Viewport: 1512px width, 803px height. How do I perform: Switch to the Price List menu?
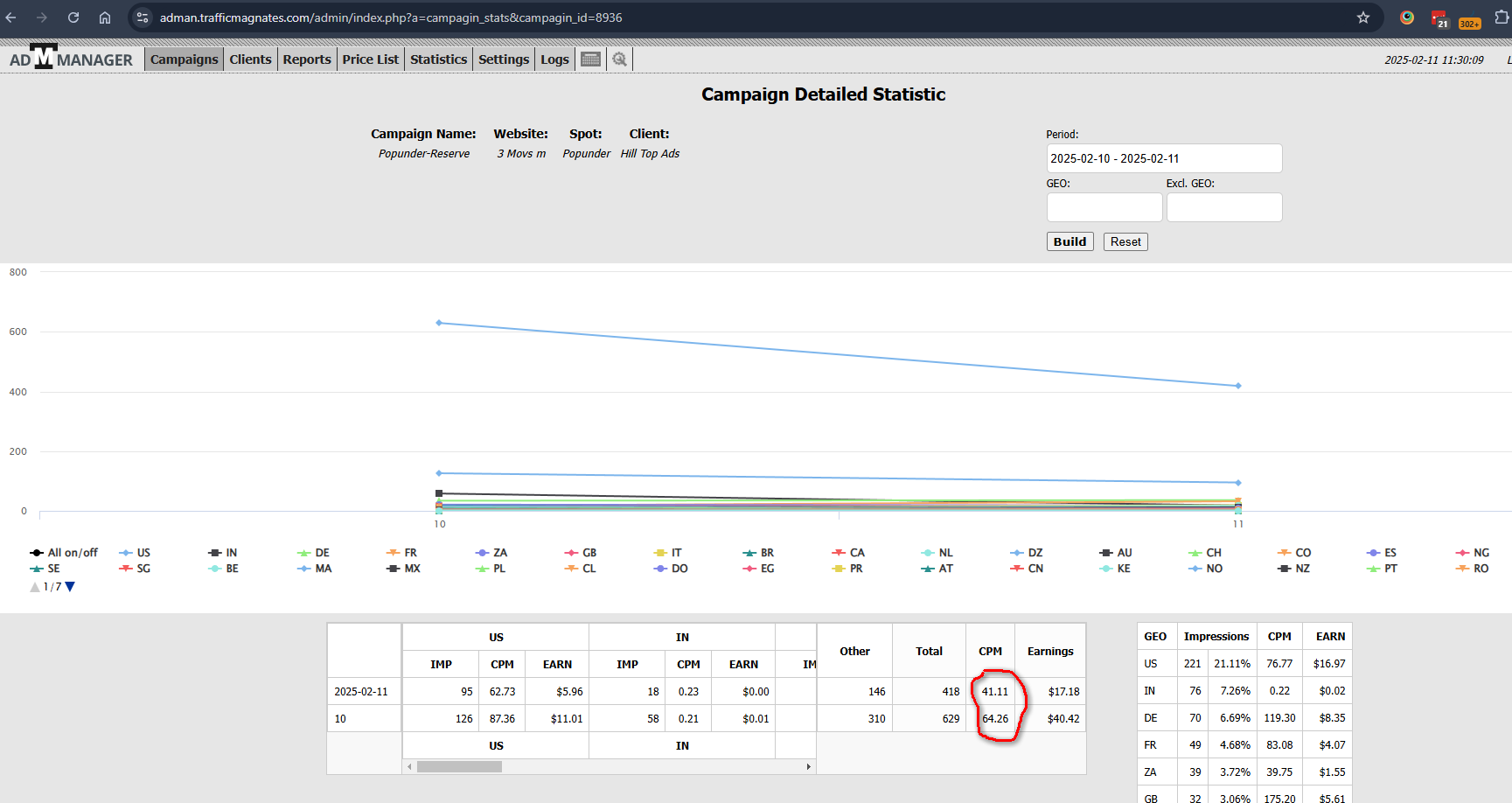coord(370,59)
